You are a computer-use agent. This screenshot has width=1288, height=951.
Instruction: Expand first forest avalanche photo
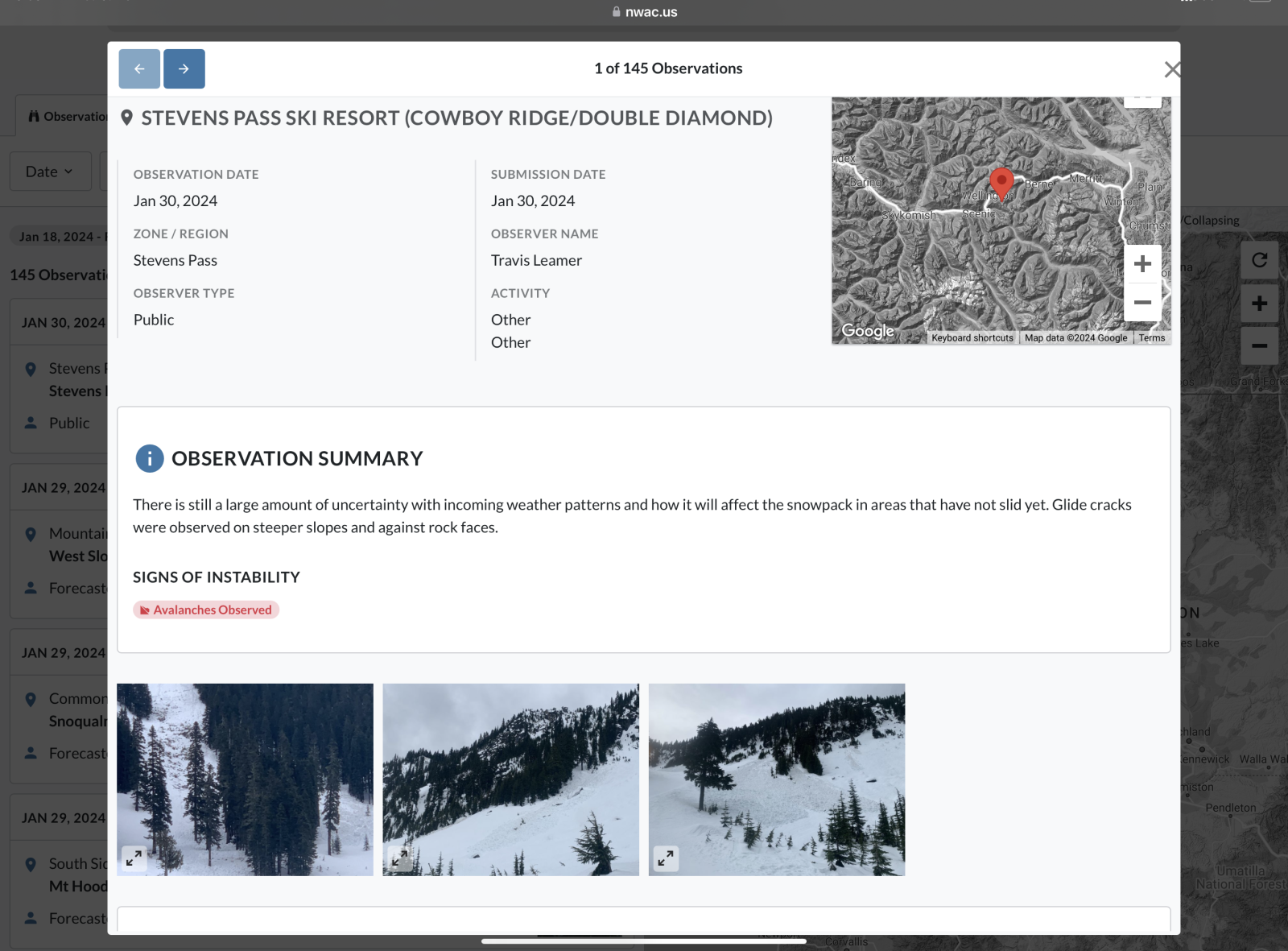(134, 858)
